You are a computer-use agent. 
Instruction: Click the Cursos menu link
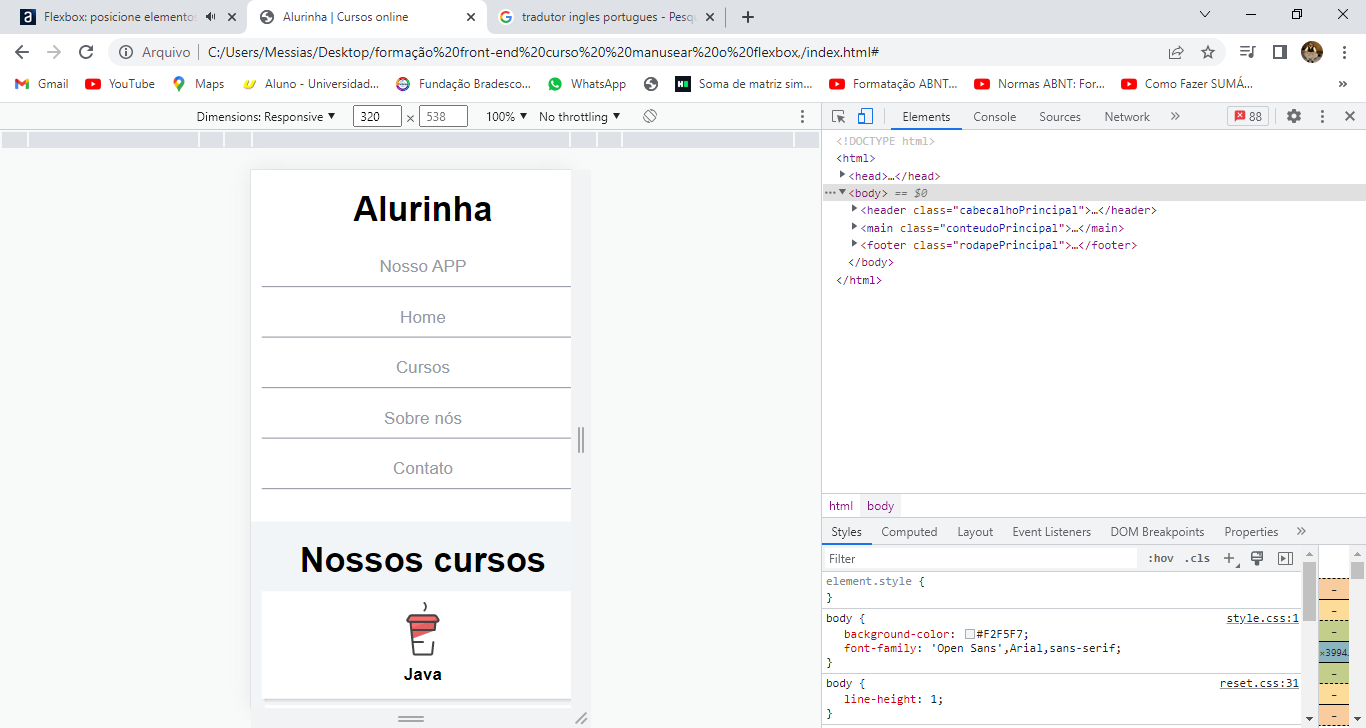[x=422, y=367]
